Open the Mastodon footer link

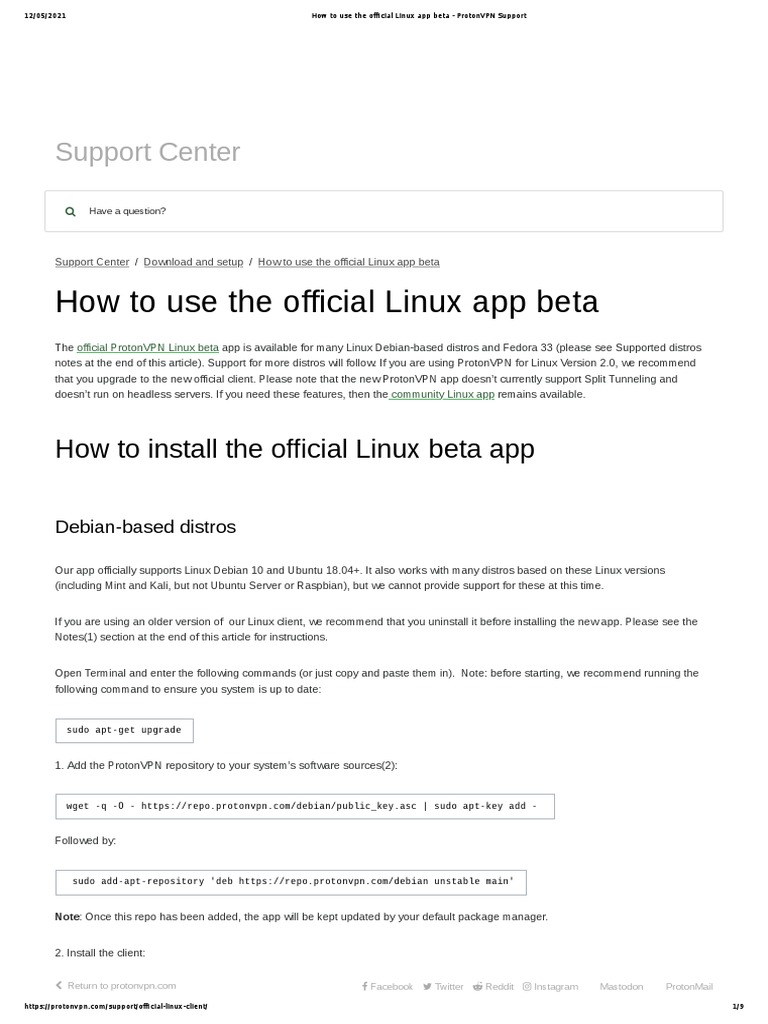tap(621, 986)
